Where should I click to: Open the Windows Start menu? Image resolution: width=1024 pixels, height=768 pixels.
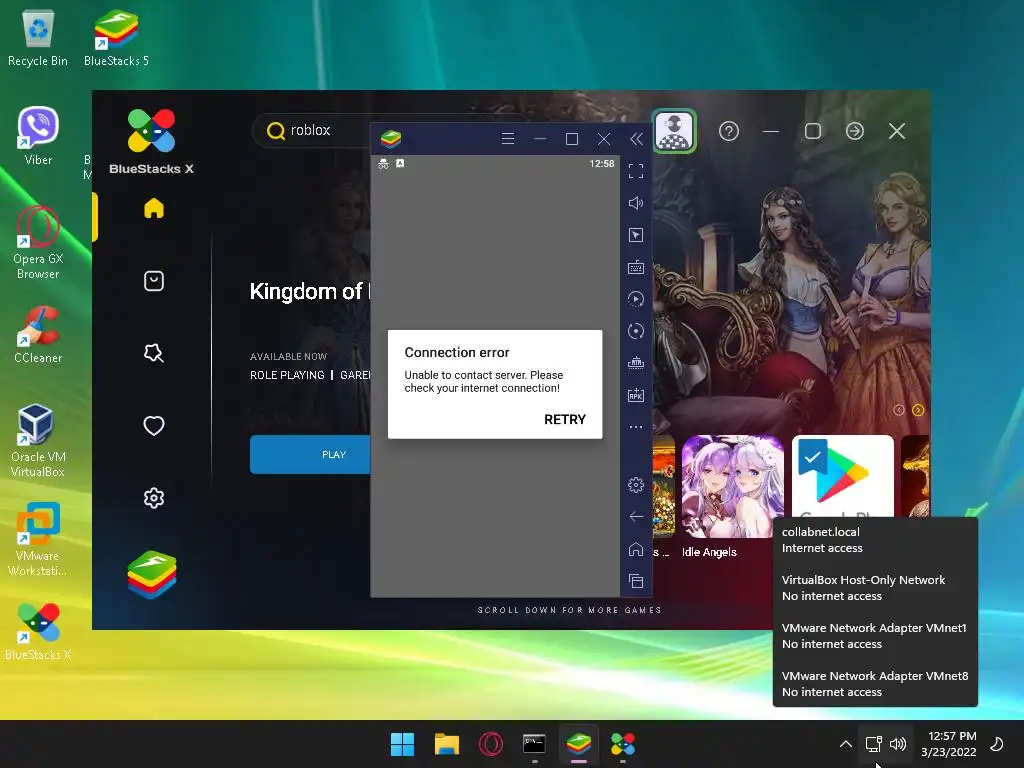pos(402,744)
